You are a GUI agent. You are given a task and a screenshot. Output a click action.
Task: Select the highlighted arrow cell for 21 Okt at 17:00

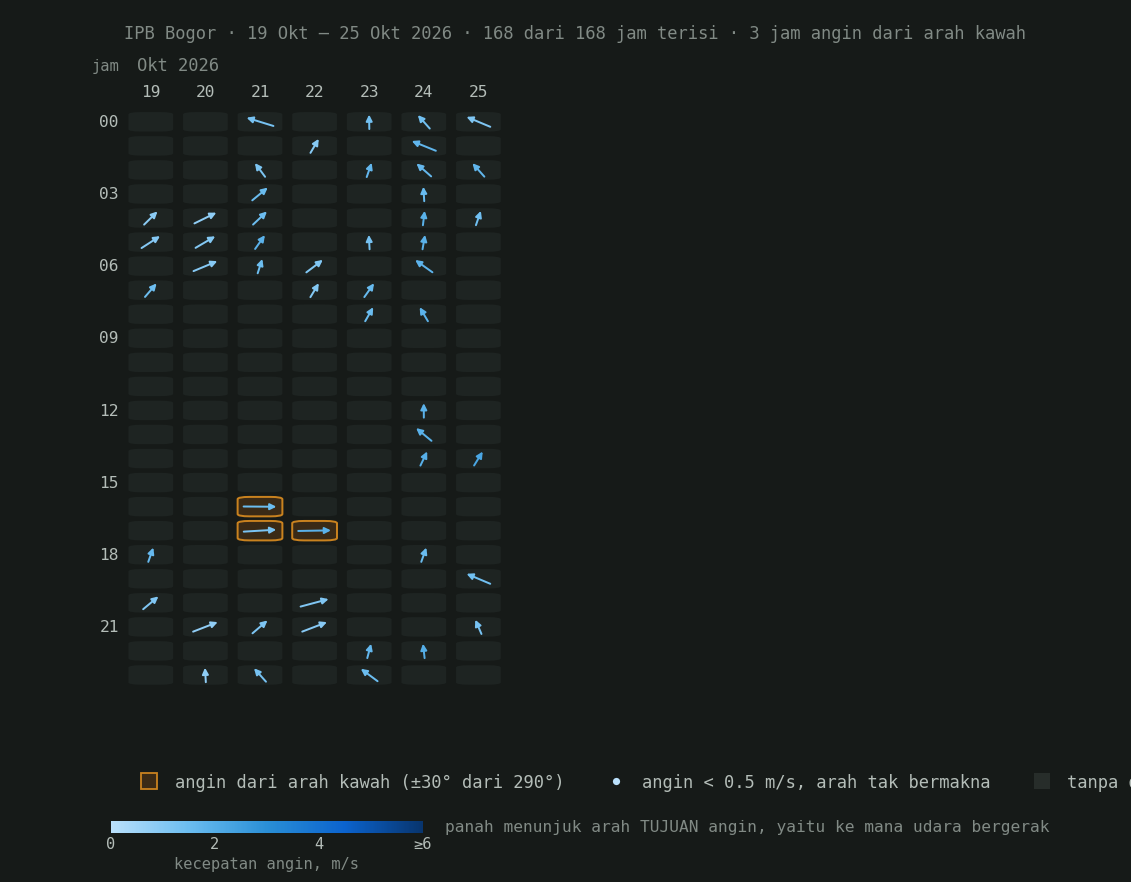point(260,531)
